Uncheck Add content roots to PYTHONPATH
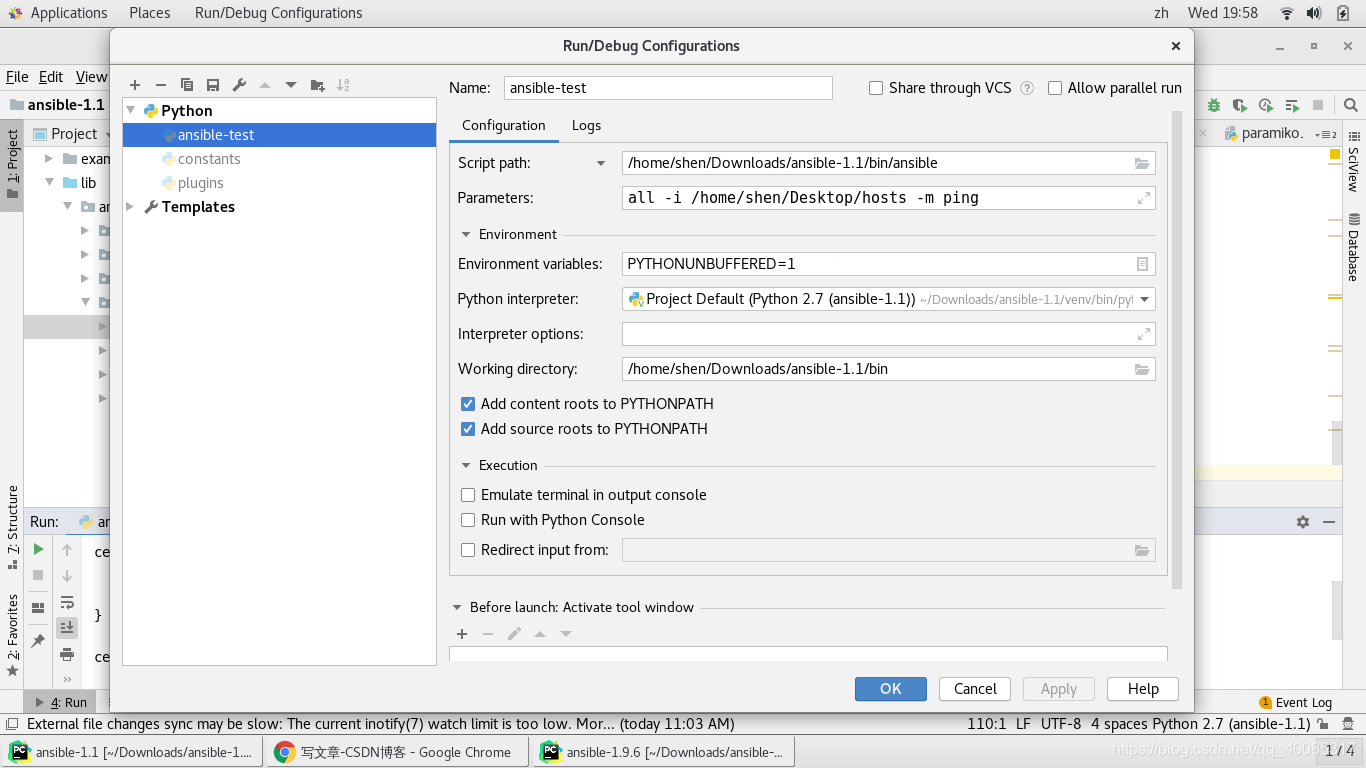1366x768 pixels. (x=468, y=404)
